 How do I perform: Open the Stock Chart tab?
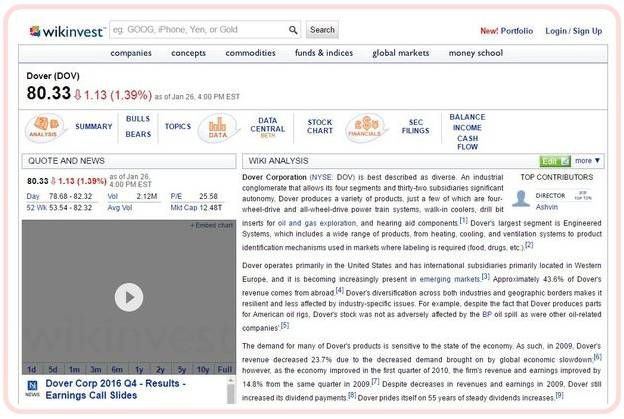pyautogui.click(x=320, y=127)
